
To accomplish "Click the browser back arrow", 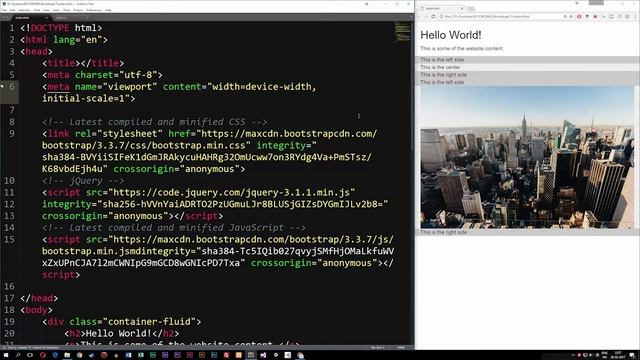I will click(x=418, y=16).
